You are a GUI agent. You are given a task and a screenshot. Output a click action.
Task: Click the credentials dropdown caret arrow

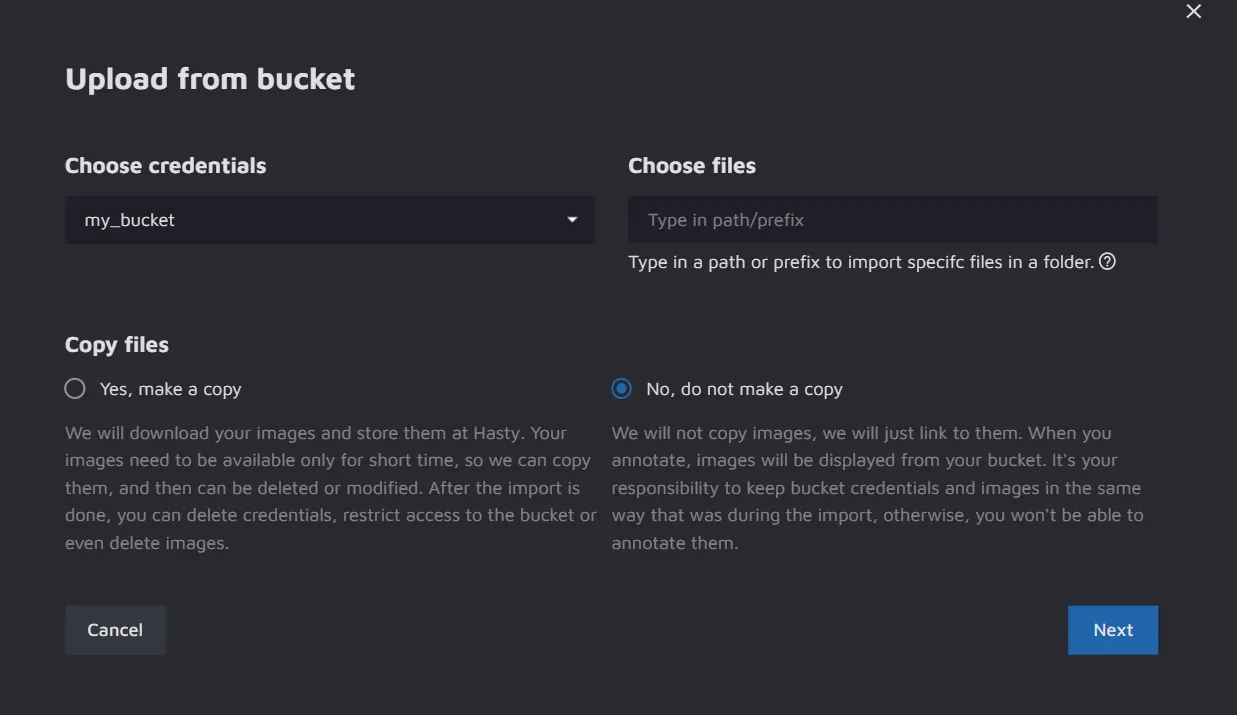click(572, 220)
